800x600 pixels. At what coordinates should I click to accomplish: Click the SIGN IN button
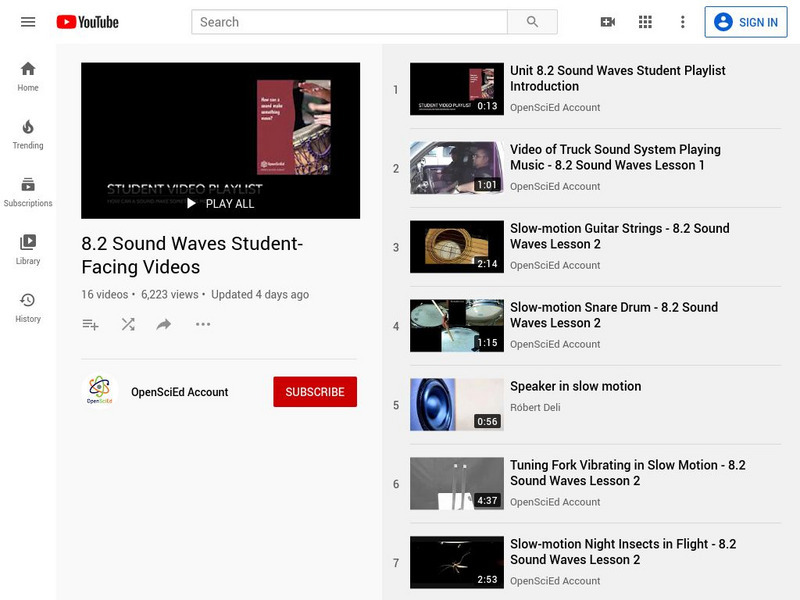click(x=746, y=22)
